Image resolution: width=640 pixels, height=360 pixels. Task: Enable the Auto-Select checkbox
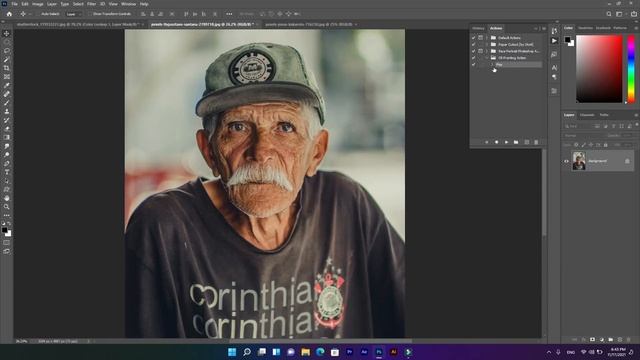pos(38,14)
